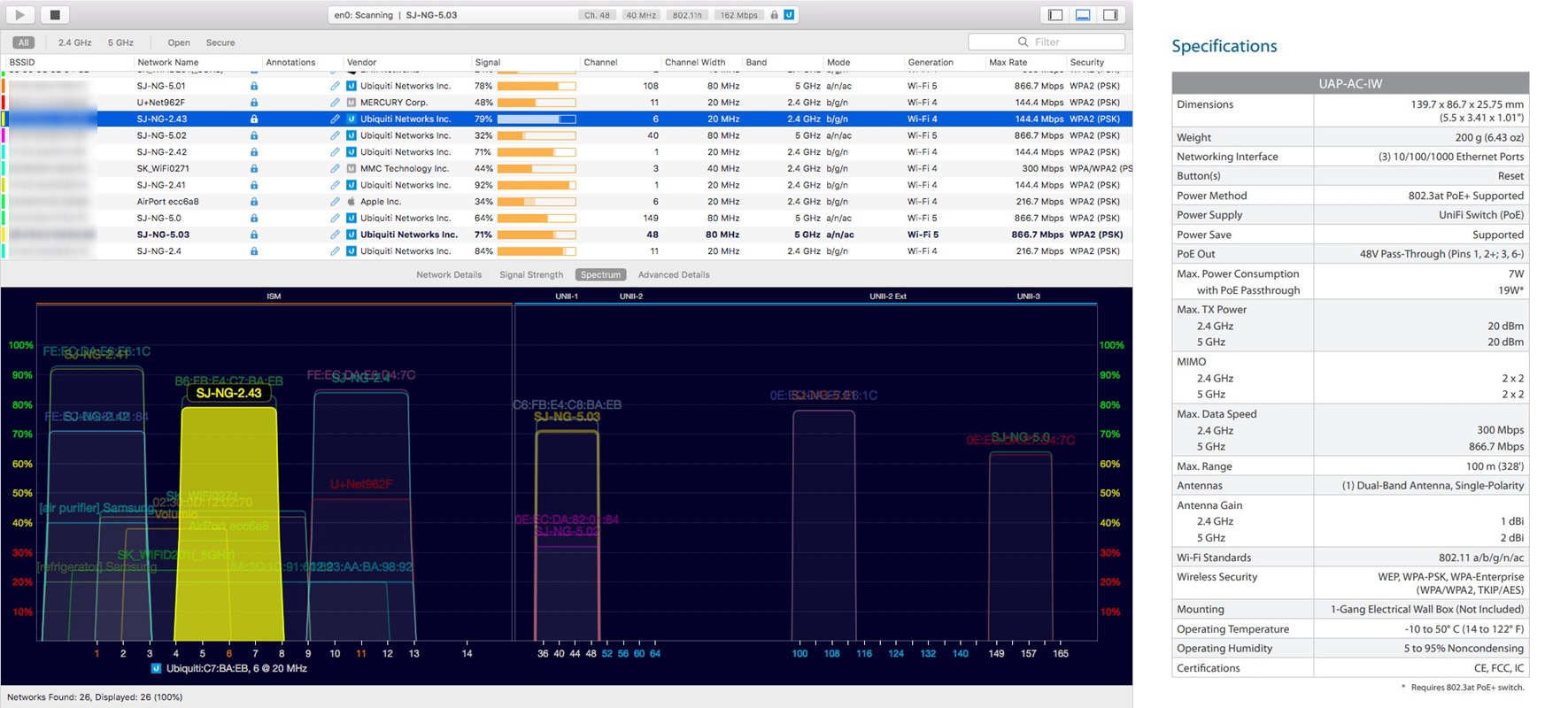Click the SJ-NG-2.4 network name
The height and width of the screenshot is (708, 1568).
[x=159, y=251]
